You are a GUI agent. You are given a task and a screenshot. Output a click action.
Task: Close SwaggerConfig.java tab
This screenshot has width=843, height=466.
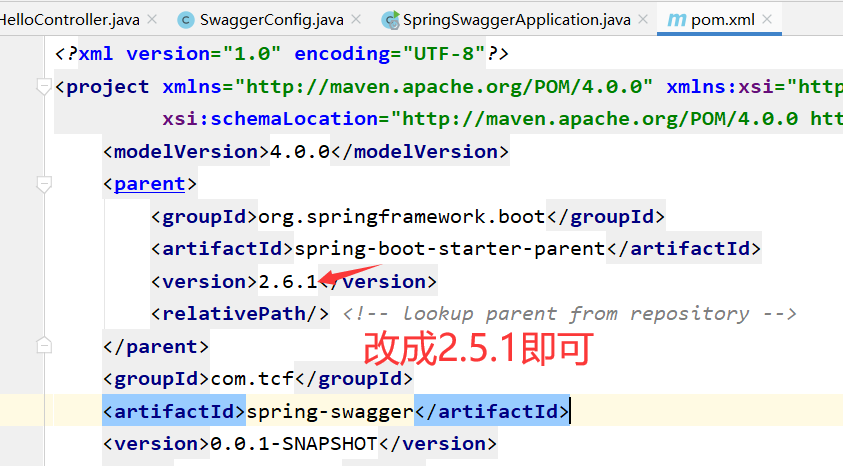pyautogui.click(x=356, y=19)
